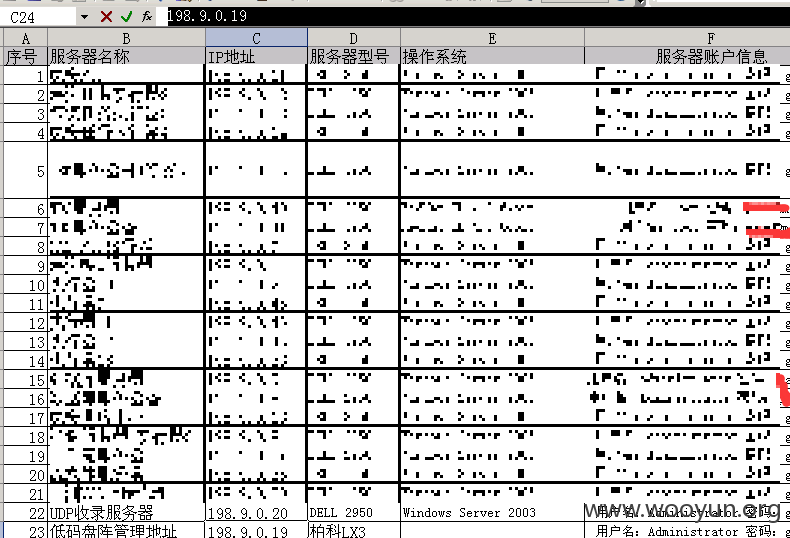Select the DELL 2950 model cell
Image resolution: width=790 pixels, height=538 pixels.
tap(354, 512)
